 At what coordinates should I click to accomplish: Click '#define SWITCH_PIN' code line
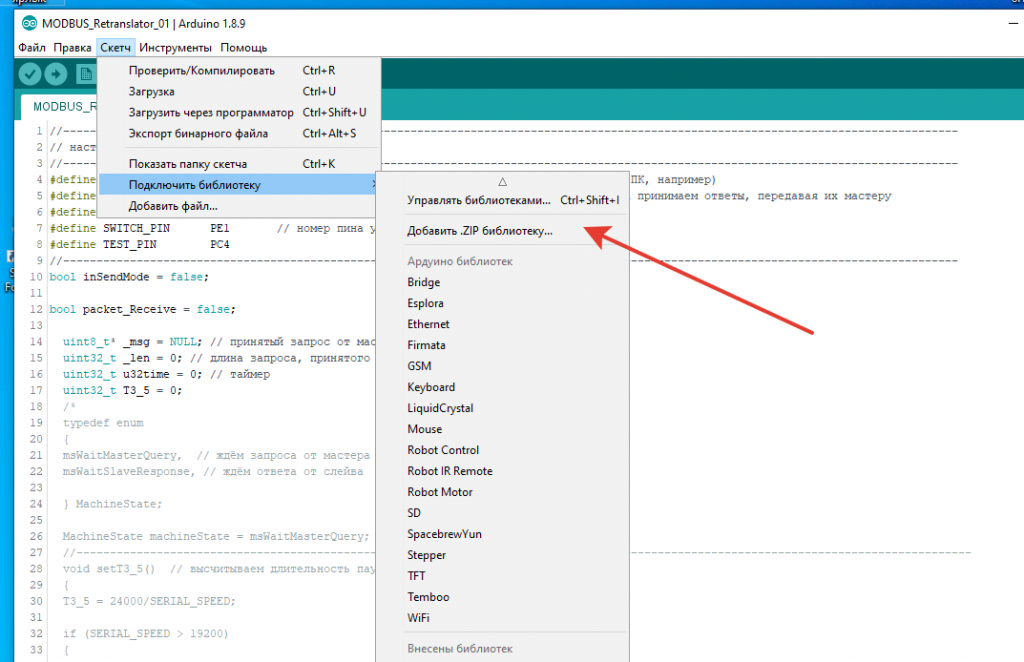212,228
